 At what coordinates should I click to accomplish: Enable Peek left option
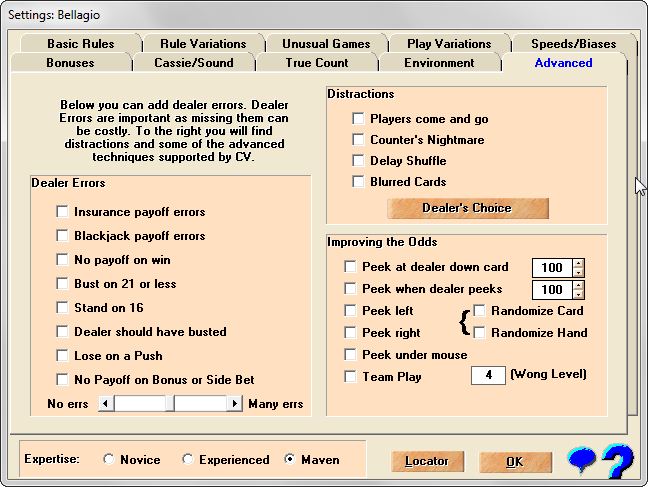[x=350, y=310]
